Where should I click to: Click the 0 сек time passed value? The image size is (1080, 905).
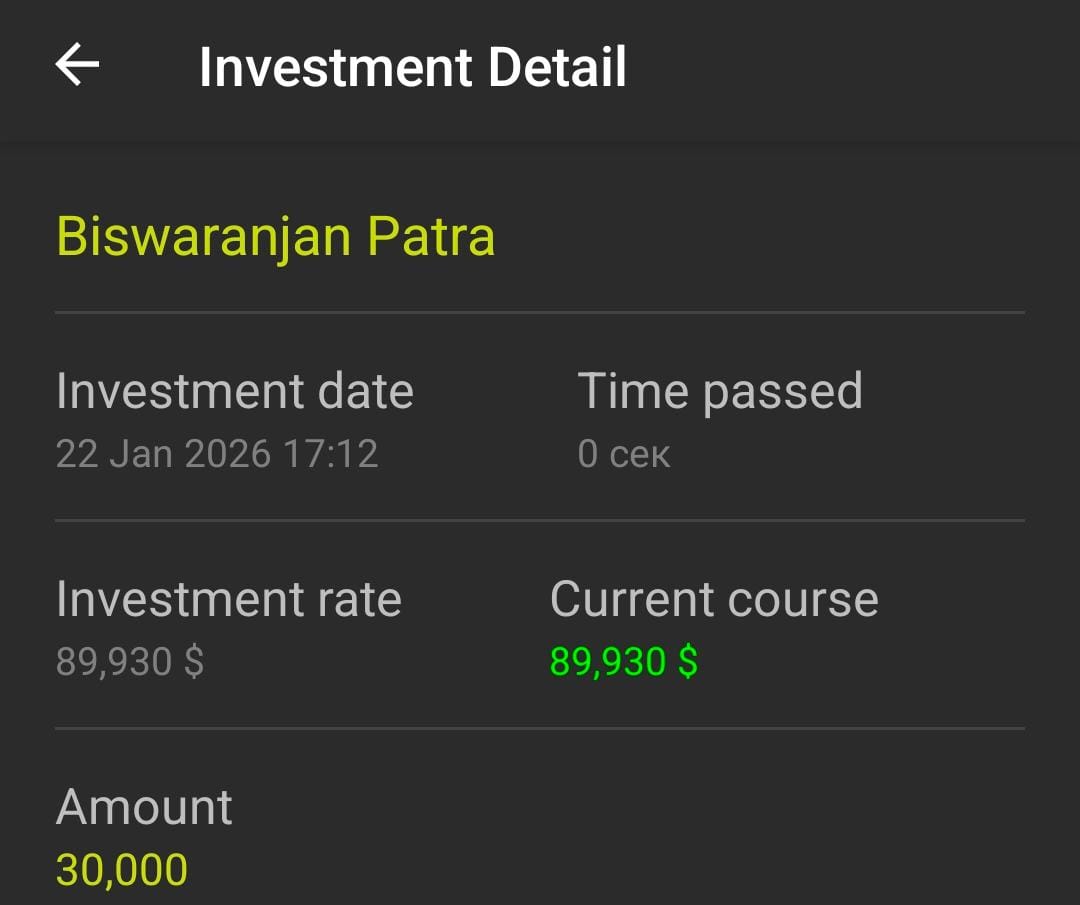pos(623,454)
